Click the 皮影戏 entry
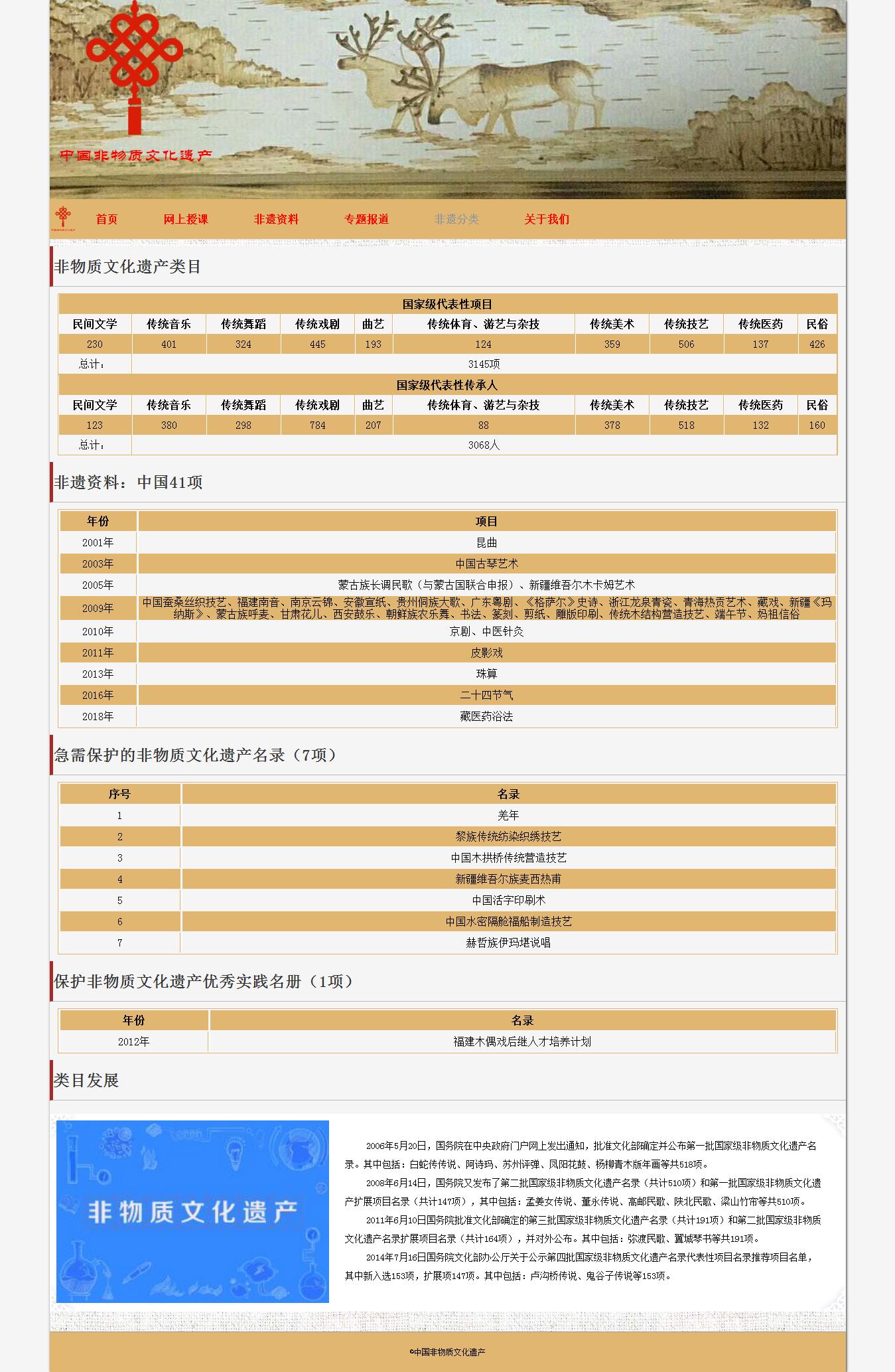895x1372 pixels. pos(487,652)
